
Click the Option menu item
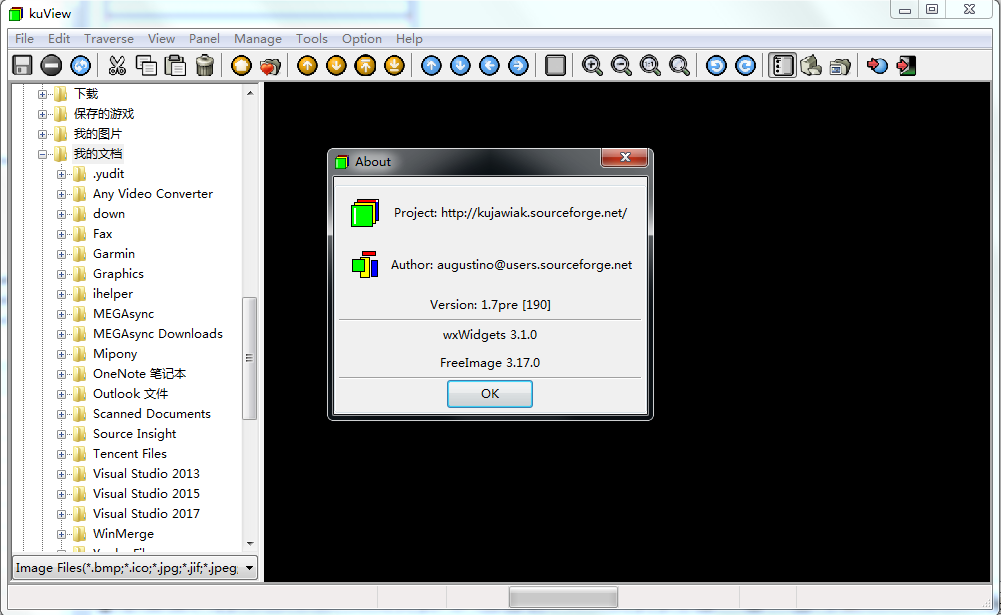click(x=361, y=38)
